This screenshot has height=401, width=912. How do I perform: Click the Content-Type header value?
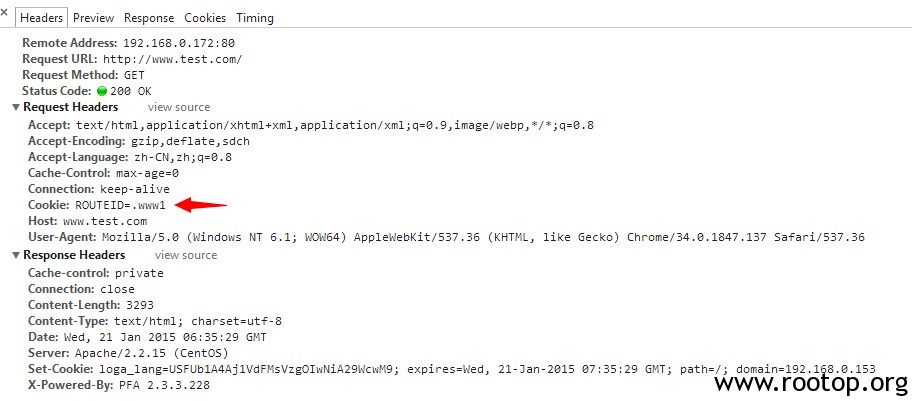(x=198, y=321)
